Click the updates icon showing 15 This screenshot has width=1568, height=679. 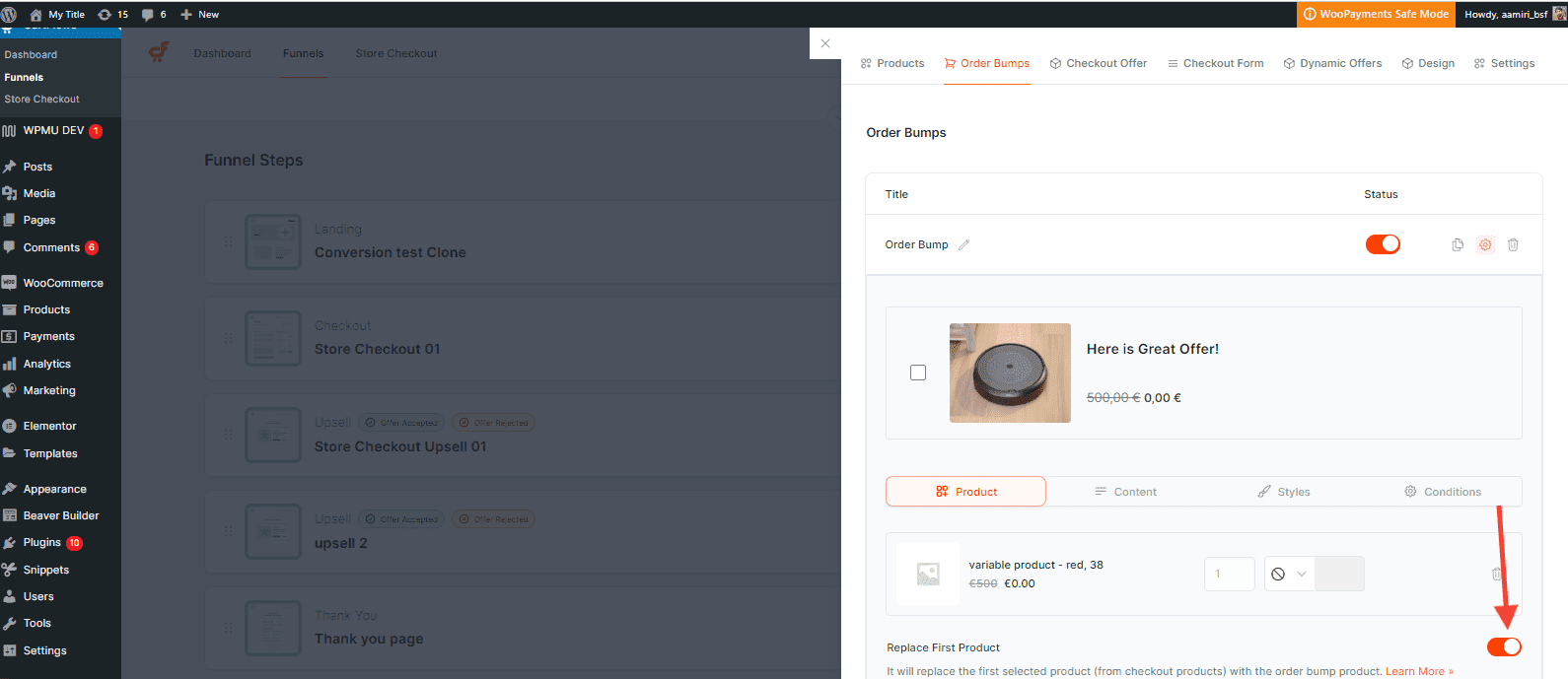tap(113, 15)
